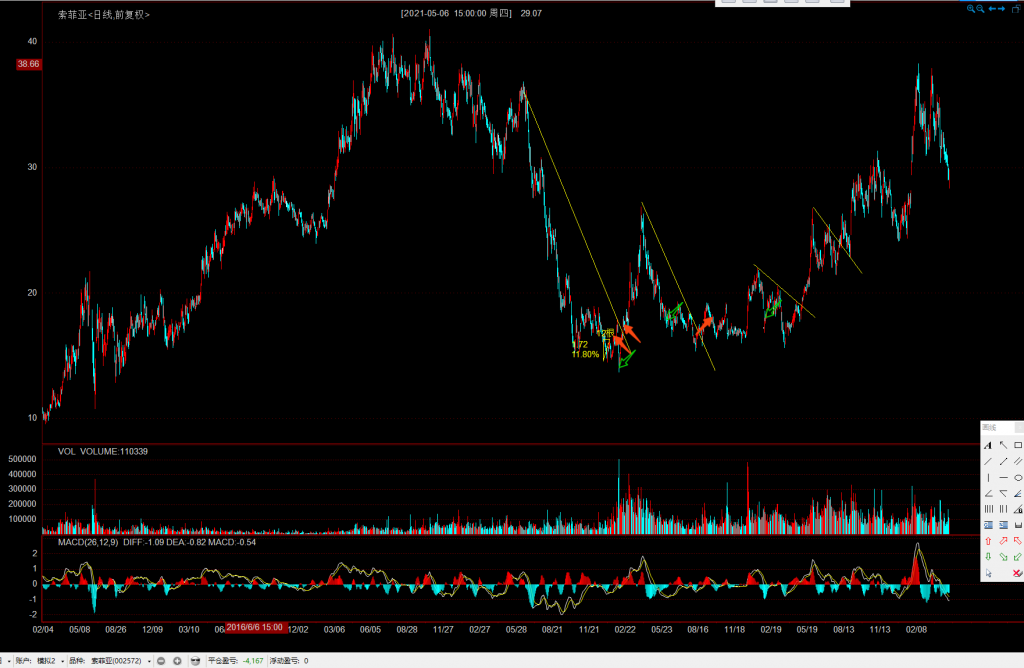Activate the pointer selection cursor tool
Image resolution: width=1024 pixels, height=668 pixels.
pyautogui.click(x=988, y=573)
